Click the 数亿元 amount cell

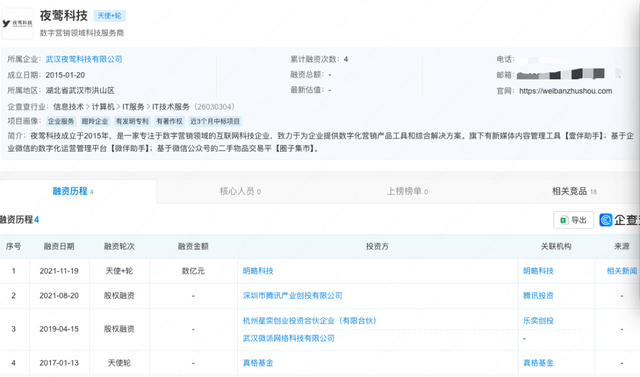193,271
